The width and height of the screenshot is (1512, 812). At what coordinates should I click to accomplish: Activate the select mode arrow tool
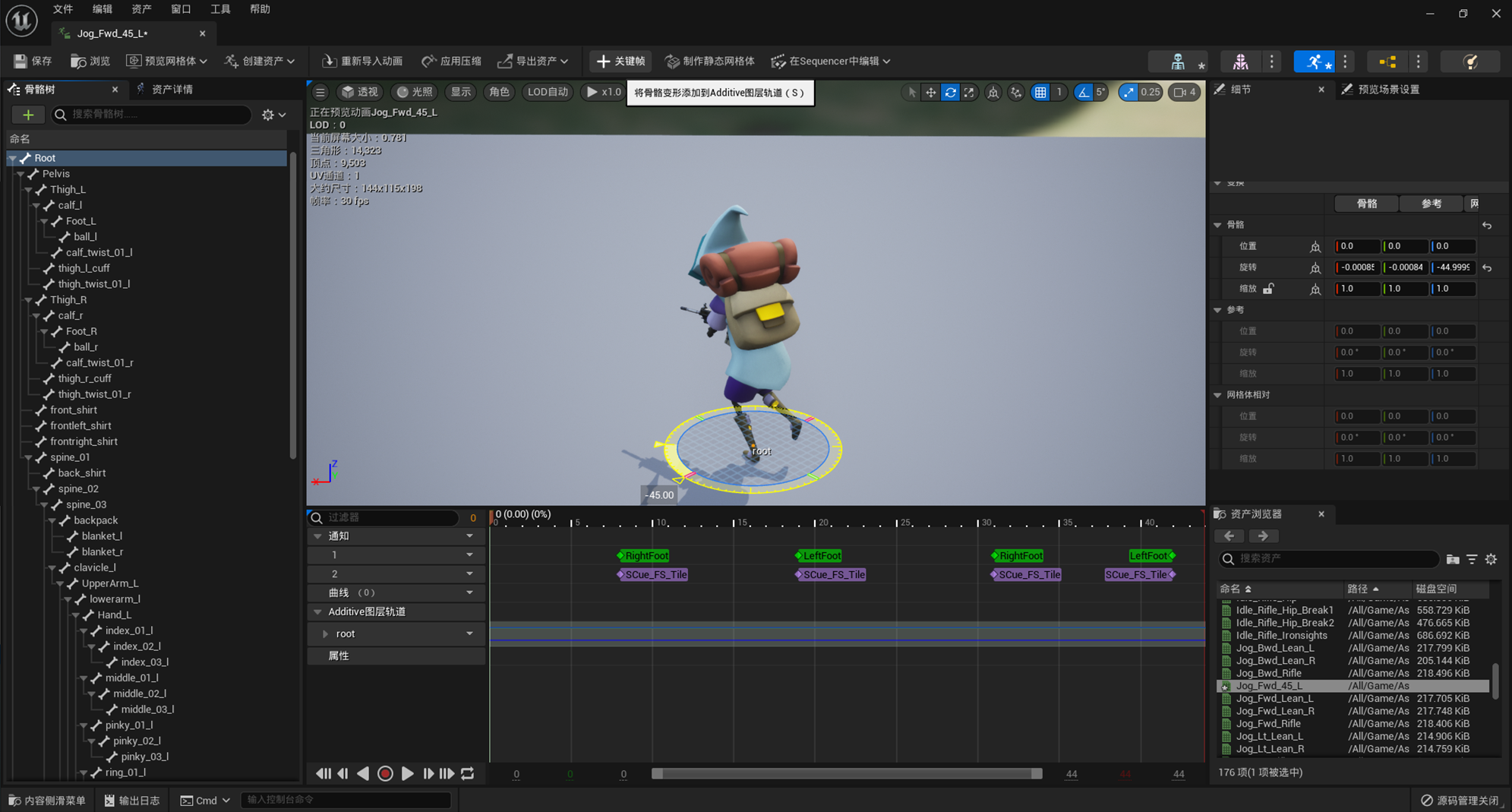click(x=911, y=92)
